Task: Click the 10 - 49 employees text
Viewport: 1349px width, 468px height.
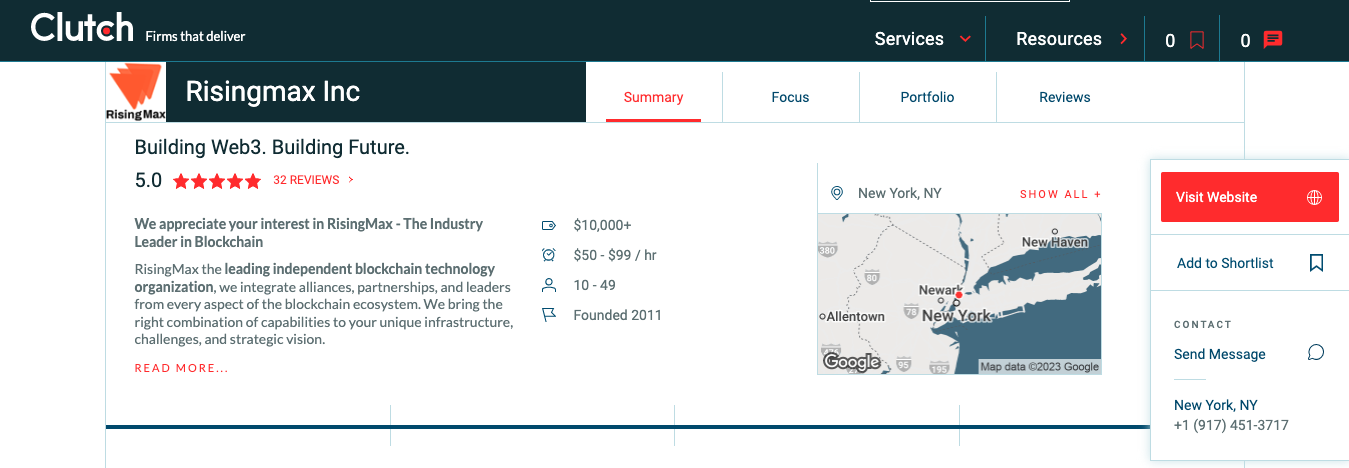Action: pos(594,285)
